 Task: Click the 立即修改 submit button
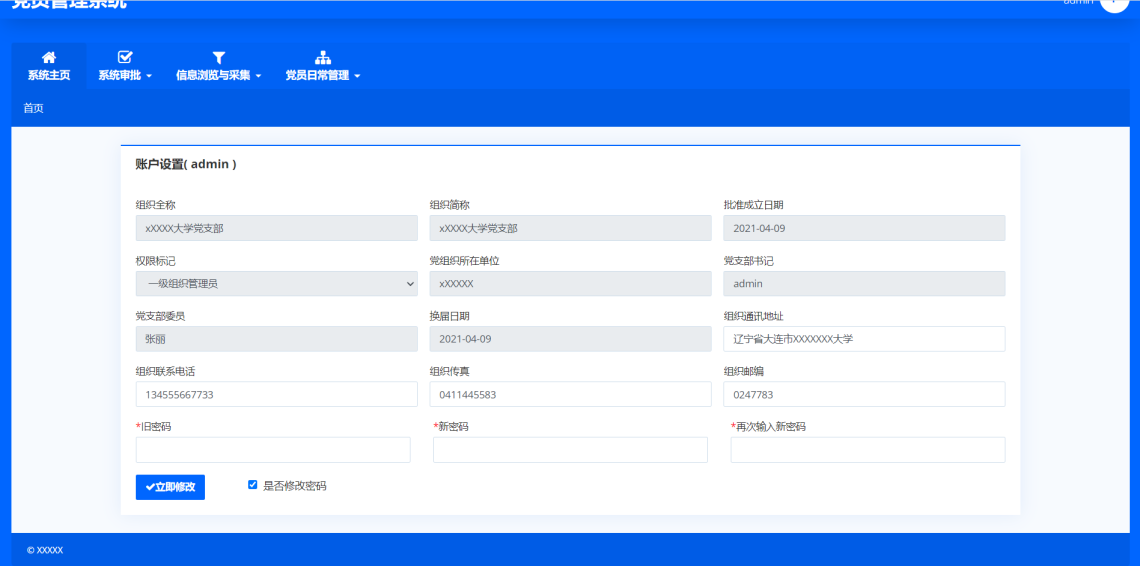click(170, 487)
